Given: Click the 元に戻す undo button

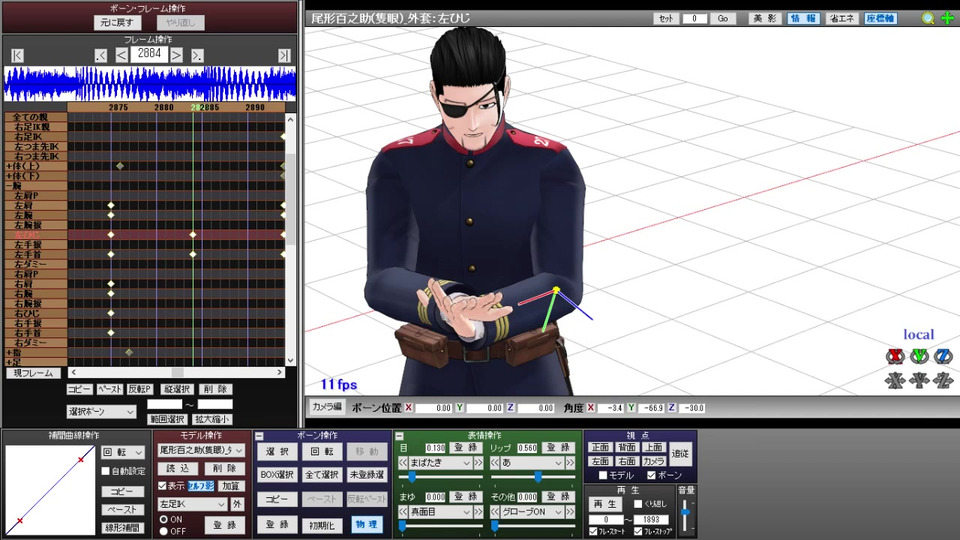Looking at the screenshot, I should point(117,23).
